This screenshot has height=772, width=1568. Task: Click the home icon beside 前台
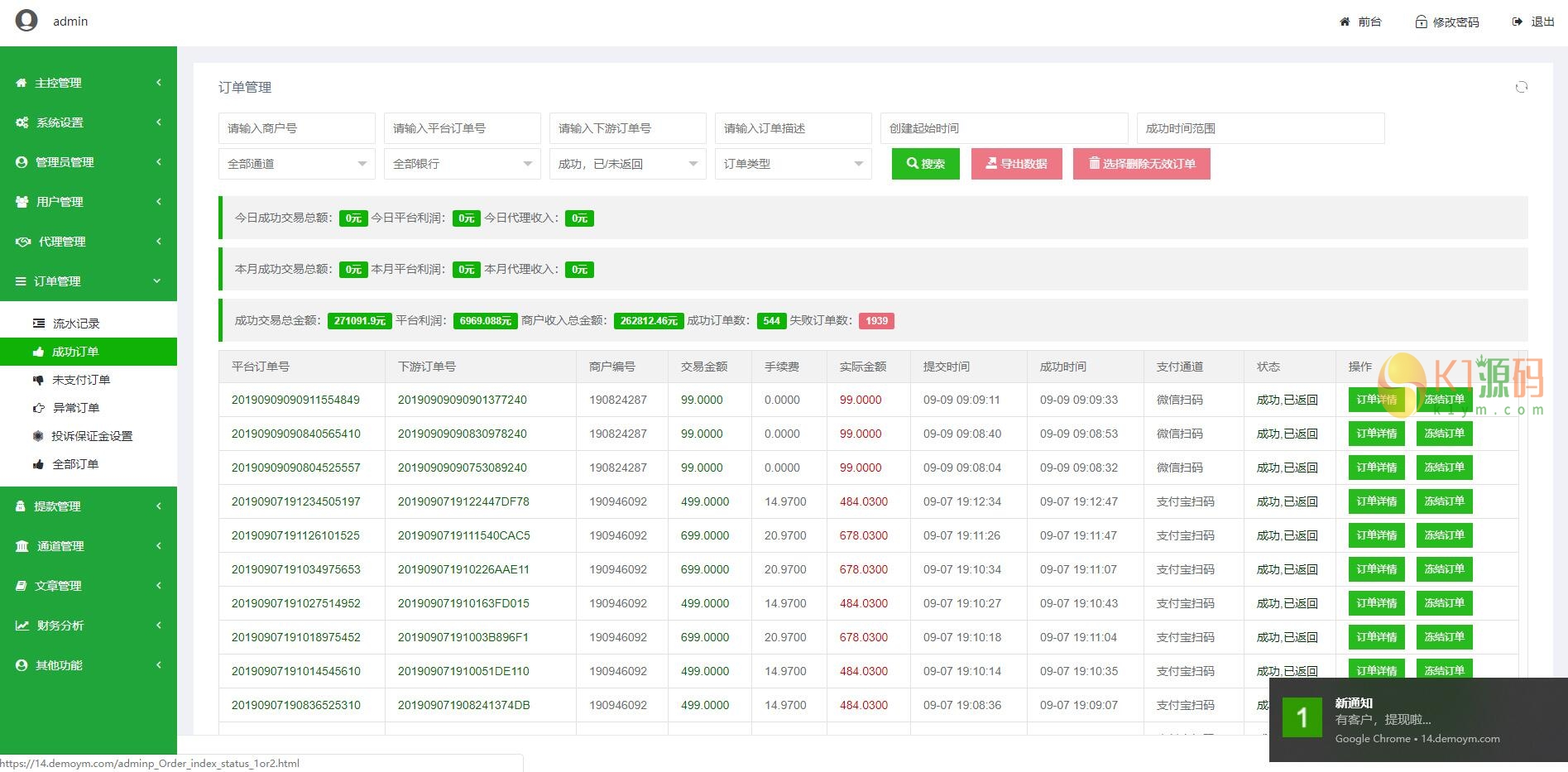point(1345,22)
